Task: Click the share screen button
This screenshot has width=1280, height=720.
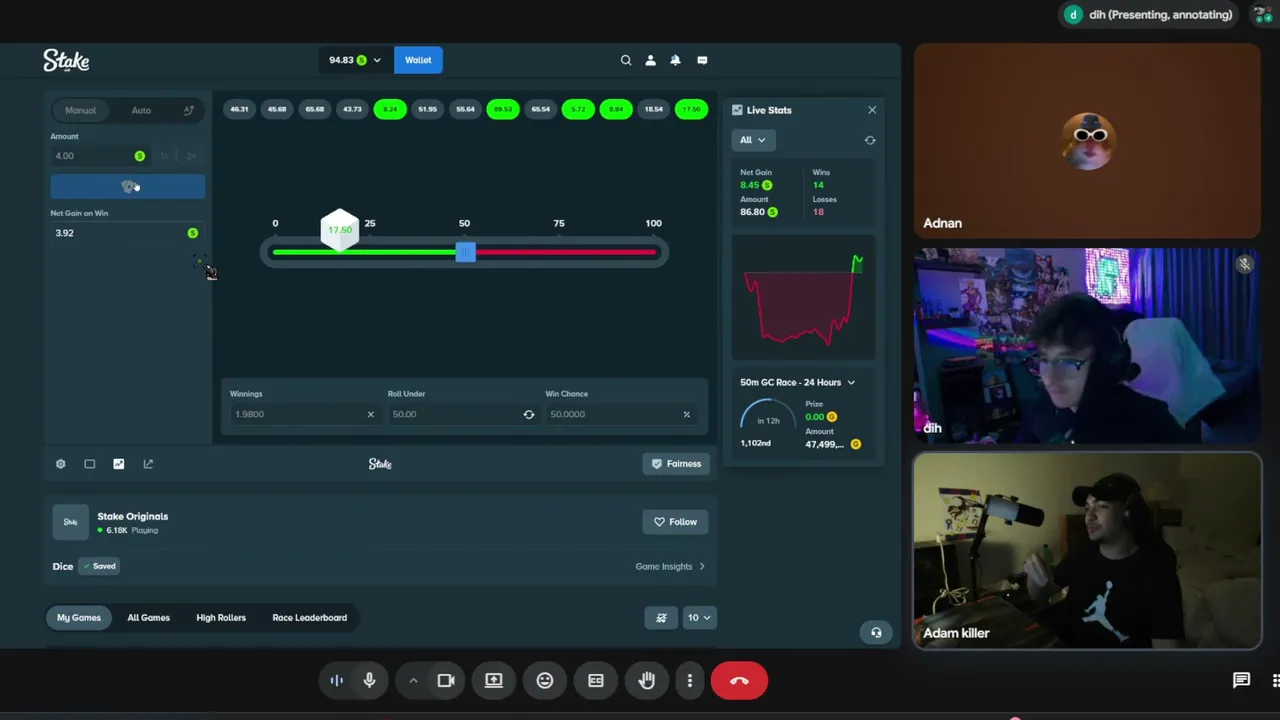Action: [x=494, y=681]
